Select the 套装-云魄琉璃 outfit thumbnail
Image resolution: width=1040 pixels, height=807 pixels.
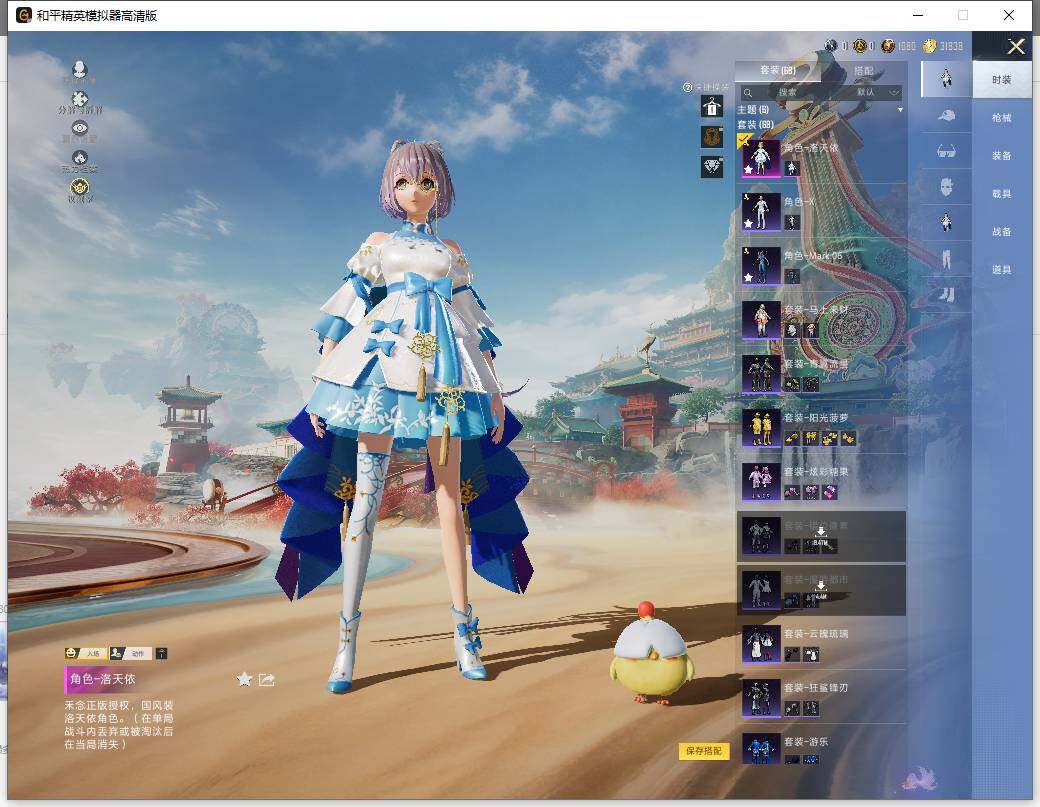761,644
